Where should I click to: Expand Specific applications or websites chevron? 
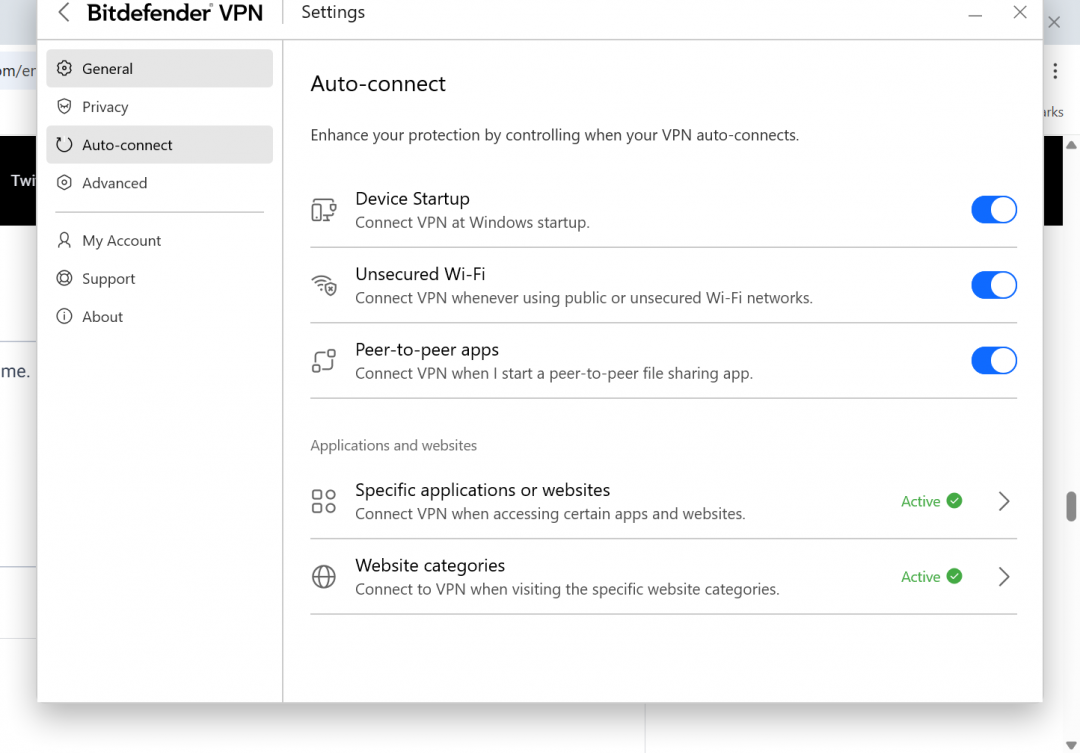coord(1004,501)
